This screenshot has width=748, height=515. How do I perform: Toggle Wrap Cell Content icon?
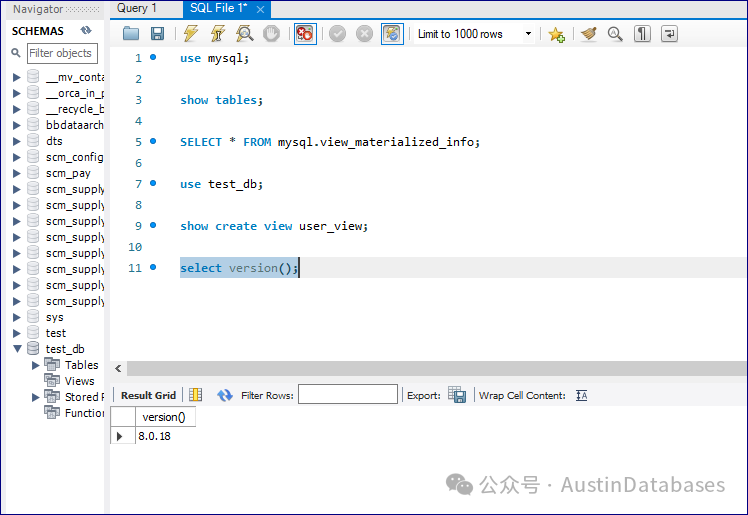(x=582, y=395)
